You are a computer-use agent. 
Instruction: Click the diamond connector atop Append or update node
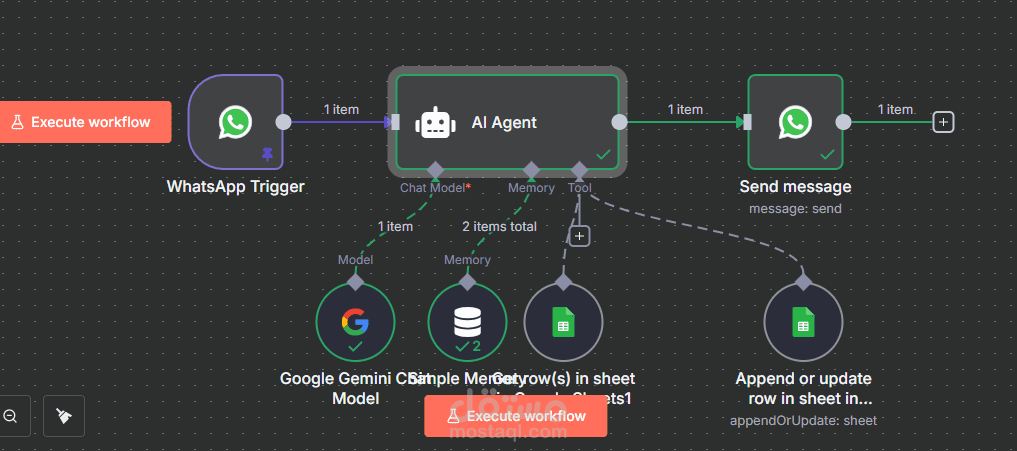coord(804,282)
